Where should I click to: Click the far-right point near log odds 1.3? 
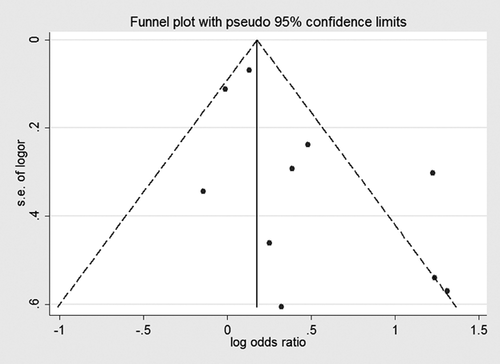tap(447, 291)
